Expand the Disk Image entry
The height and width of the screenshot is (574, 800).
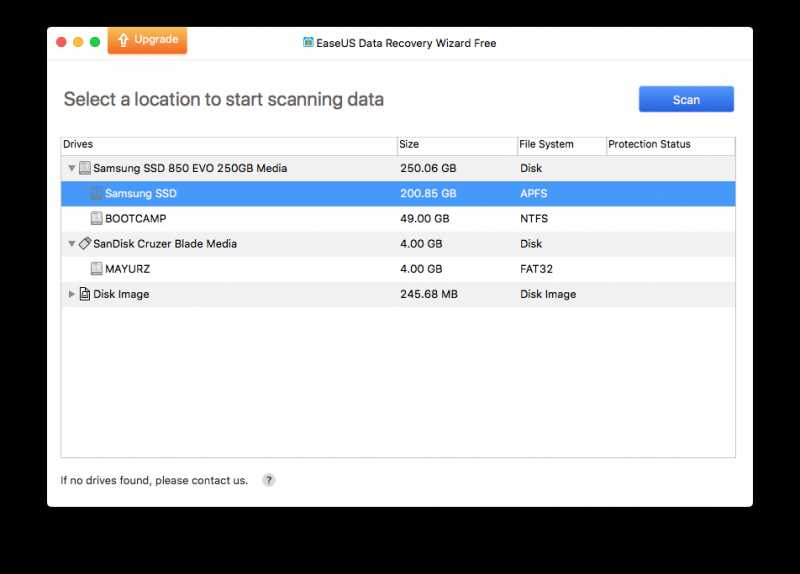click(71, 294)
